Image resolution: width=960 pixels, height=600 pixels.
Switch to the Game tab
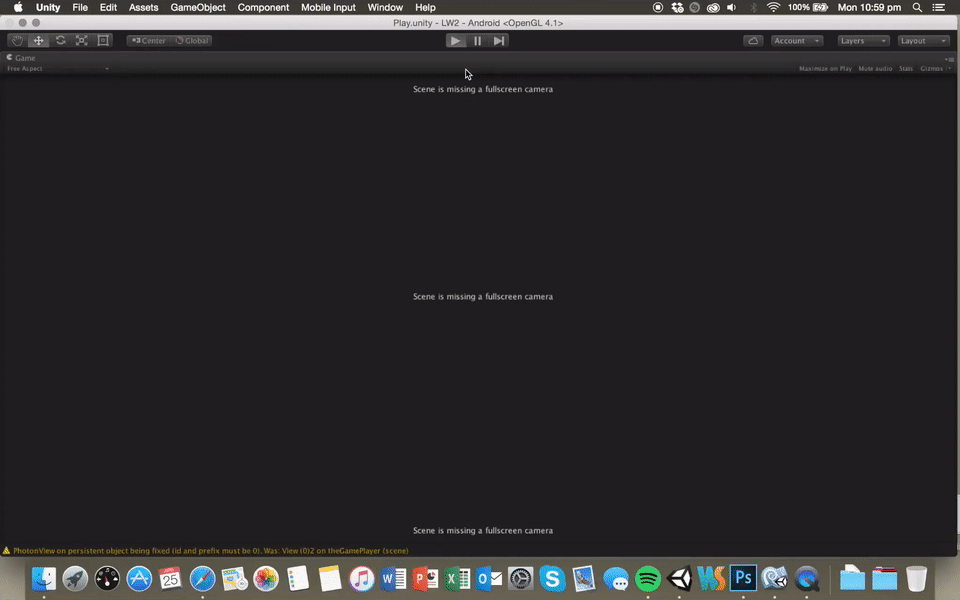[22, 58]
